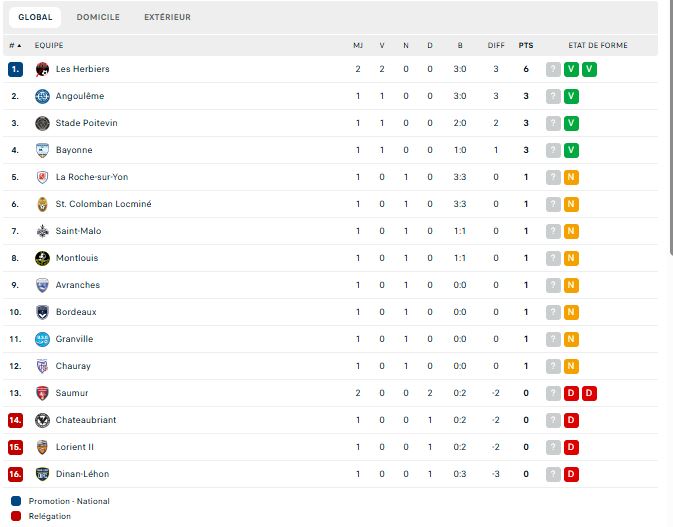This screenshot has height=527, width=673.
Task: Click Saumur's second red D form badge
Action: (x=589, y=393)
